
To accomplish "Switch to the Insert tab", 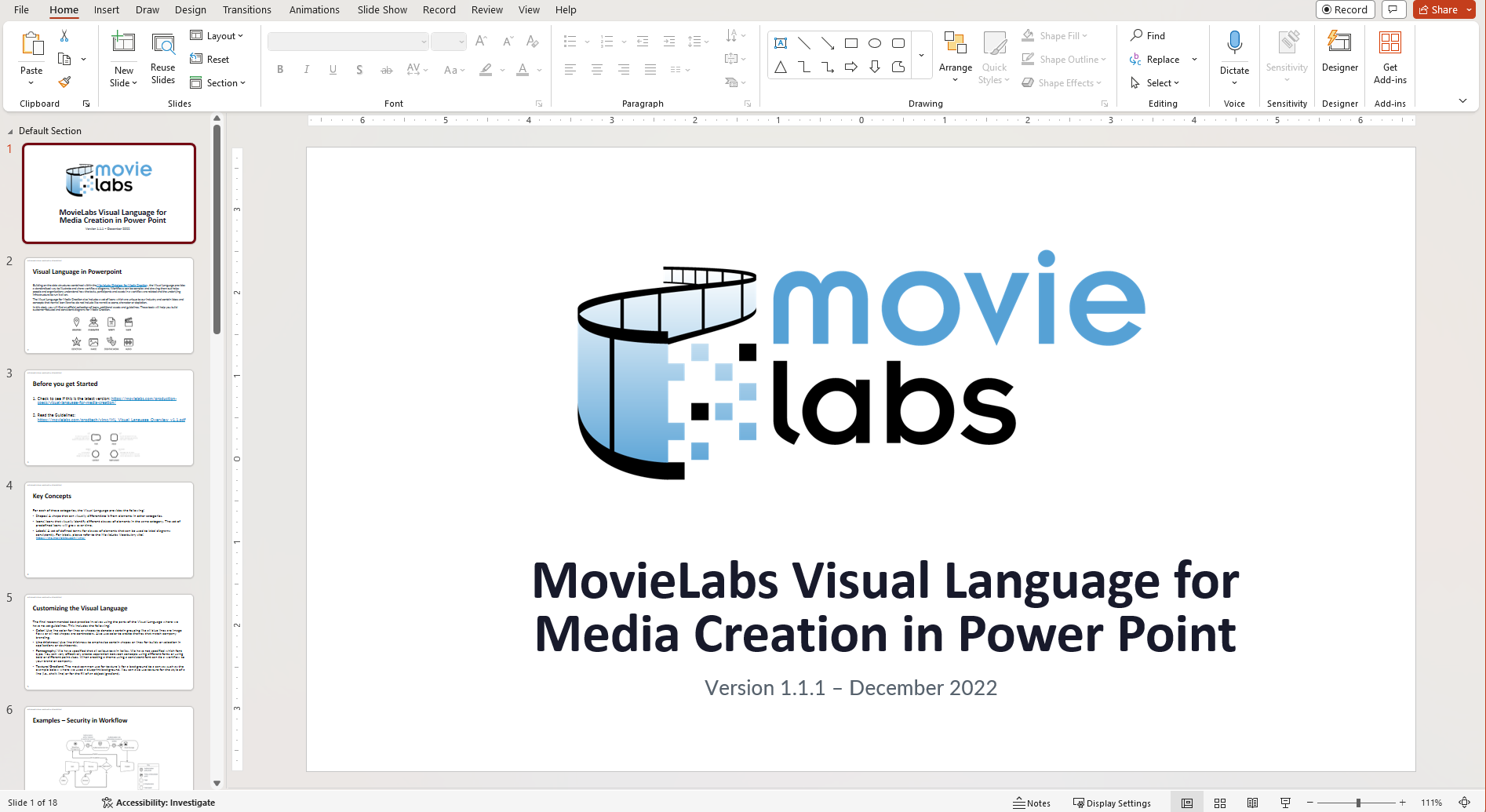I will click(x=107, y=9).
